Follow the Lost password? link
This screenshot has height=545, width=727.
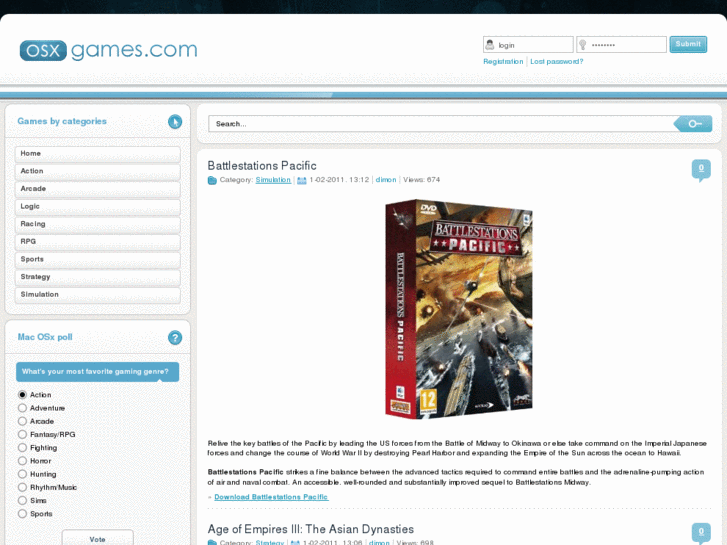pos(556,61)
